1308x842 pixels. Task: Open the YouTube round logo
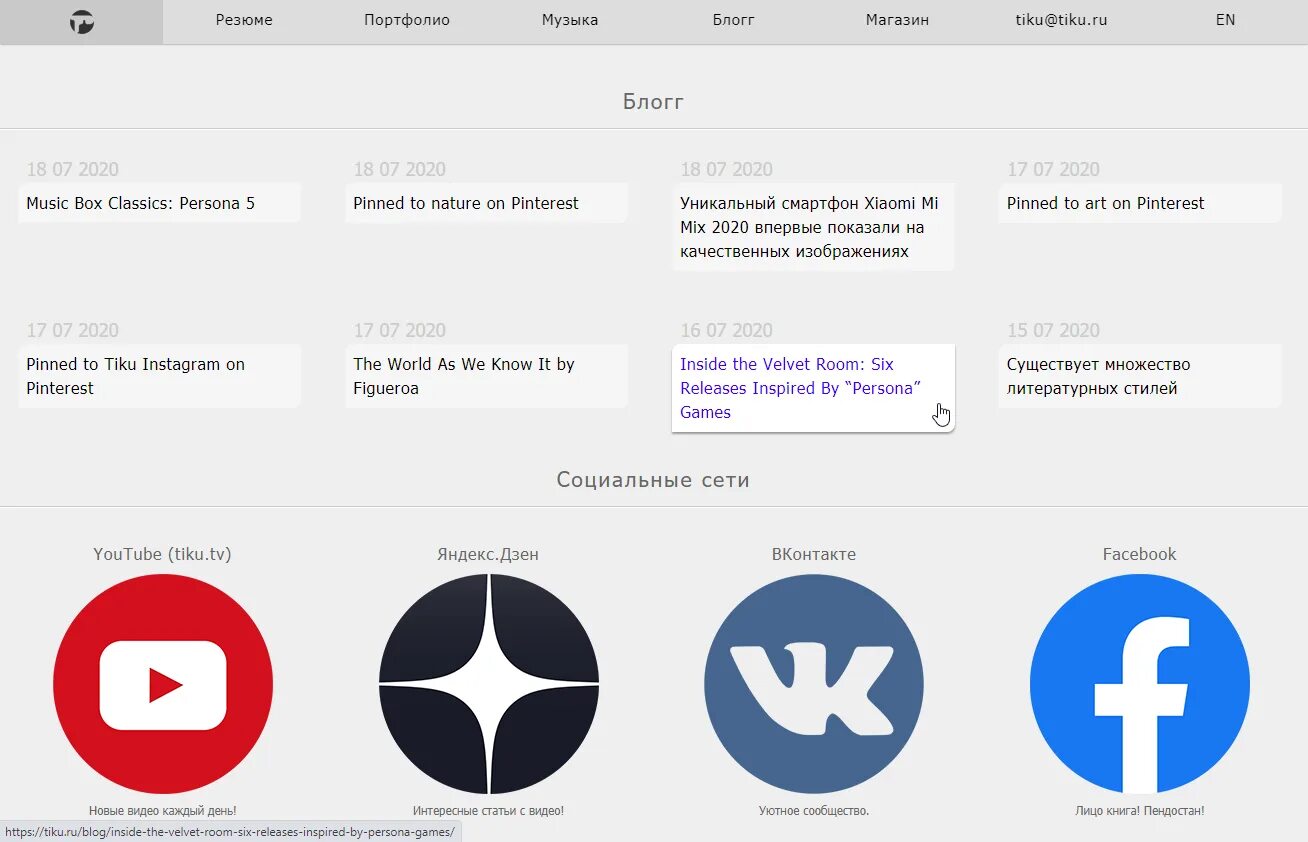tap(163, 684)
